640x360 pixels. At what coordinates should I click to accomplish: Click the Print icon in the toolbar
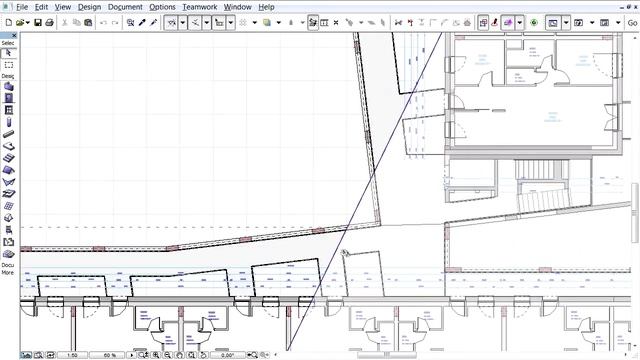click(x=49, y=23)
